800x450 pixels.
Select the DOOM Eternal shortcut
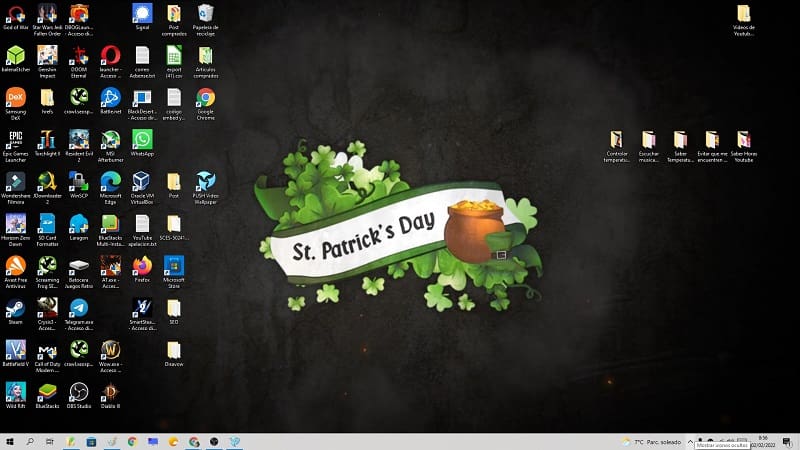coord(79,61)
